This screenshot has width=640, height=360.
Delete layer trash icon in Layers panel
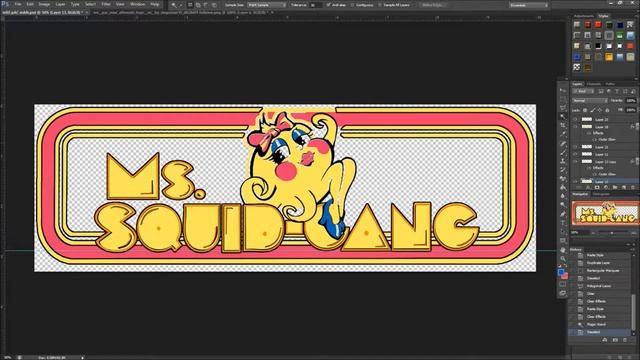coord(633,187)
